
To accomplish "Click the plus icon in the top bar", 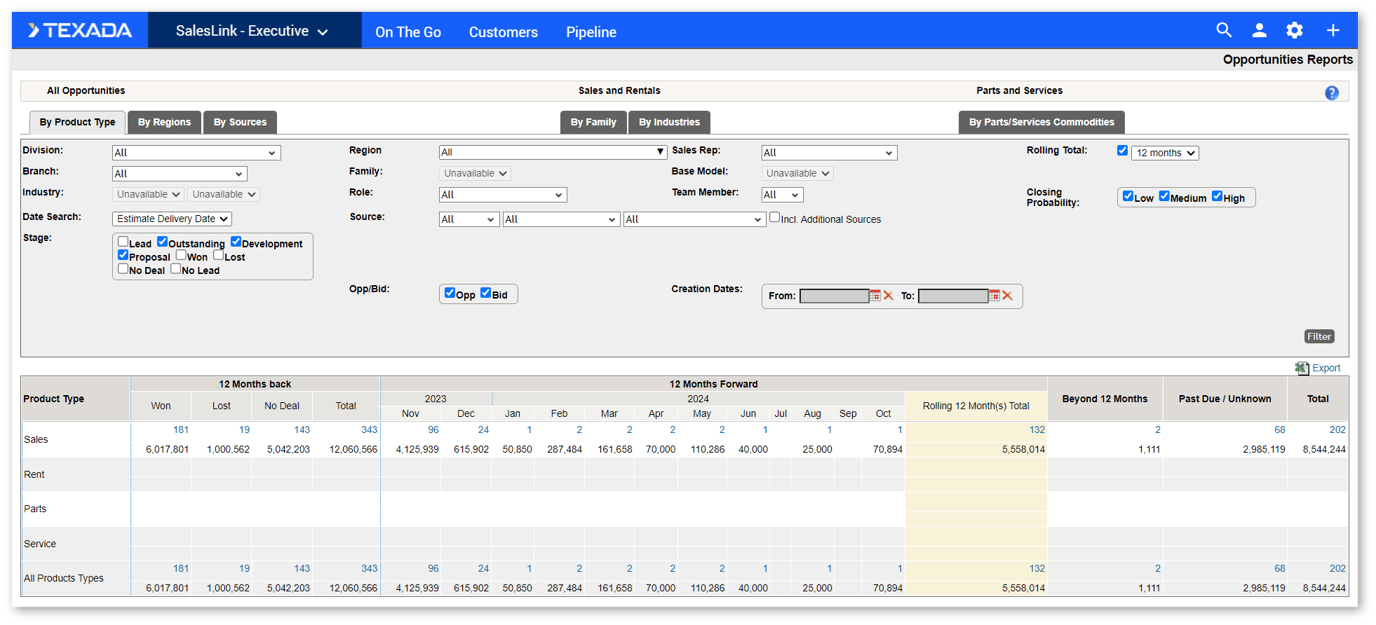I will 1332,30.
